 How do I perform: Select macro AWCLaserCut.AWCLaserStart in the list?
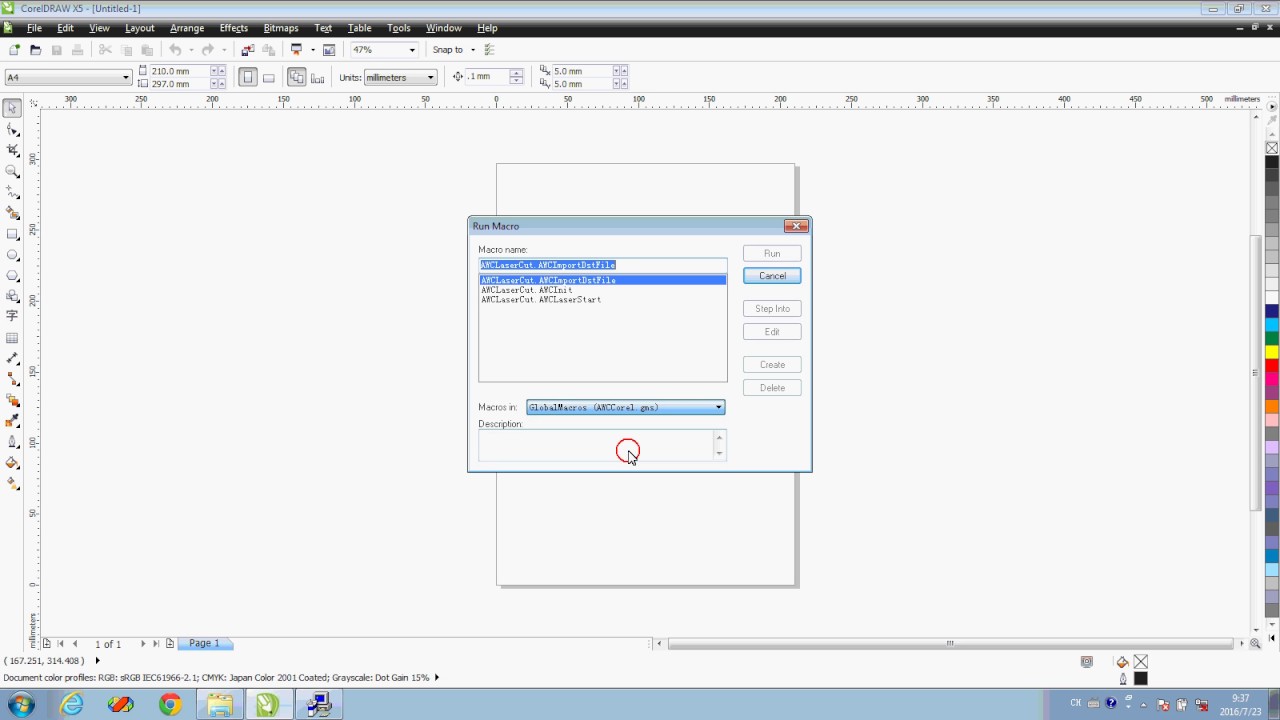(x=603, y=300)
